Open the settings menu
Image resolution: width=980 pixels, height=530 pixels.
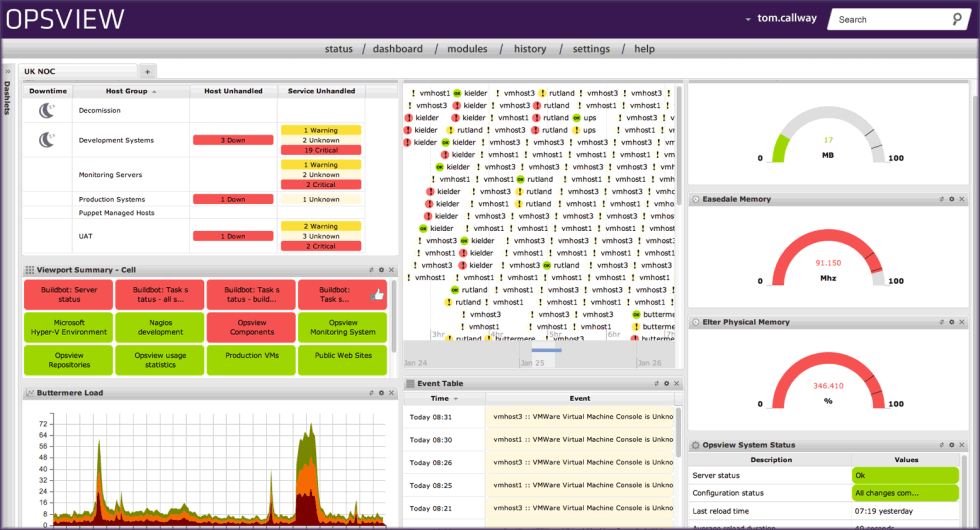click(x=591, y=49)
